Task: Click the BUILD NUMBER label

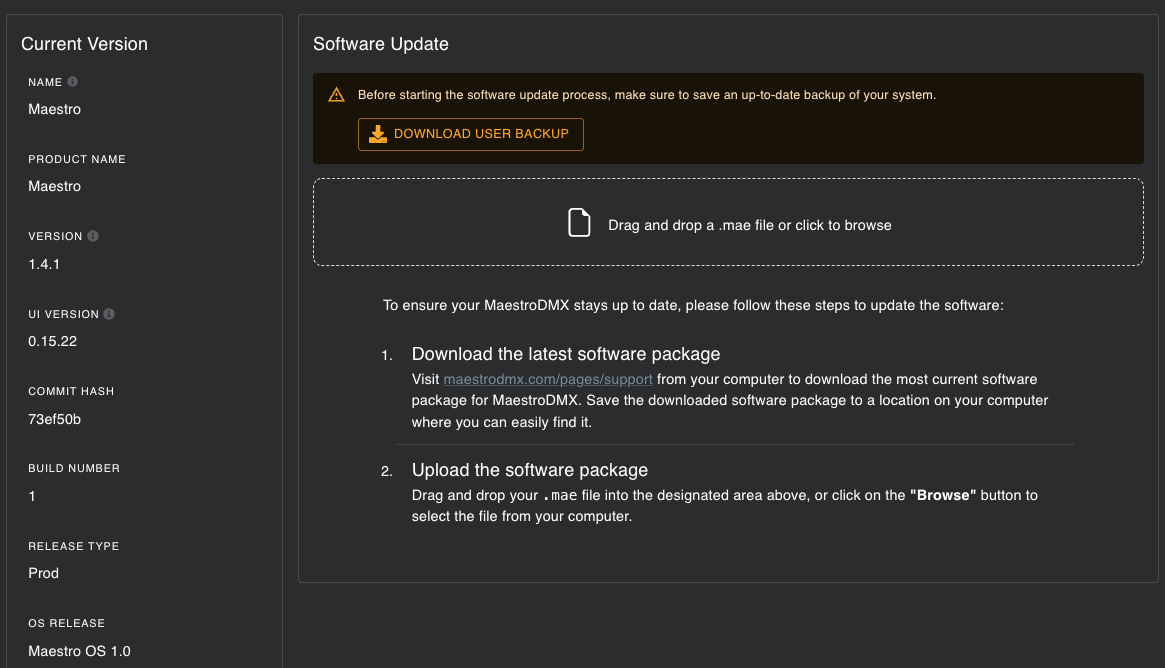Action: (74, 468)
